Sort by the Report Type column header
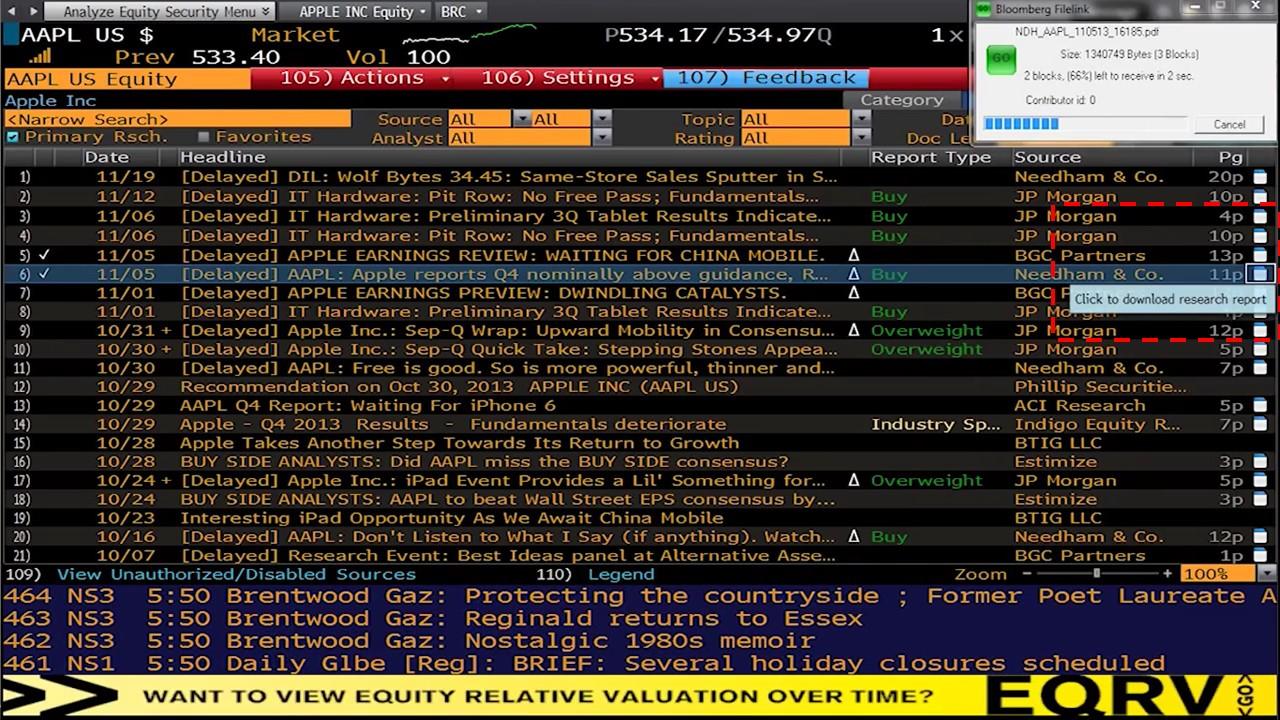Viewport: 1280px width, 720px height. [931, 157]
